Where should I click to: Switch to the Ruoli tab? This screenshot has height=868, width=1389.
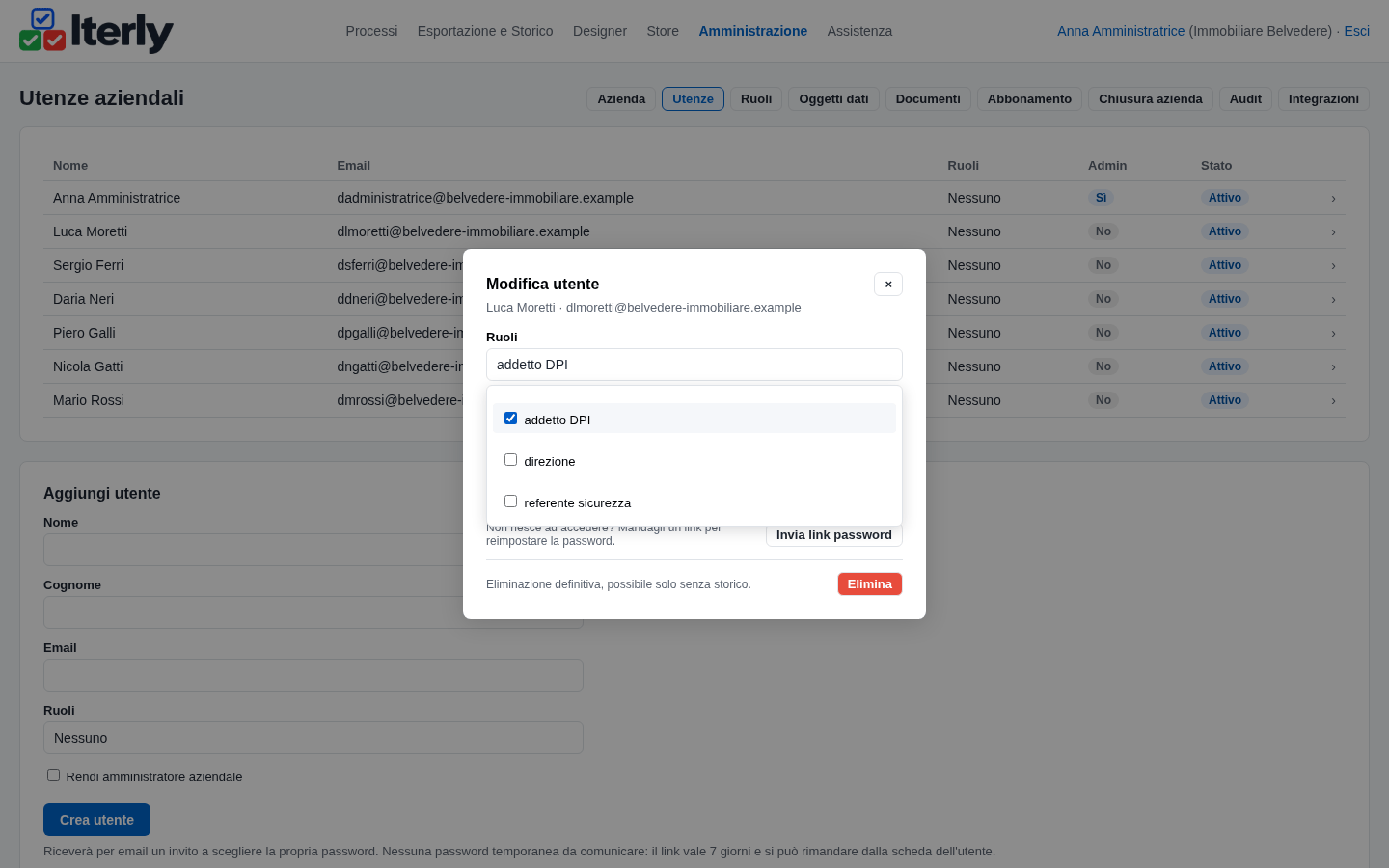pyautogui.click(x=756, y=98)
